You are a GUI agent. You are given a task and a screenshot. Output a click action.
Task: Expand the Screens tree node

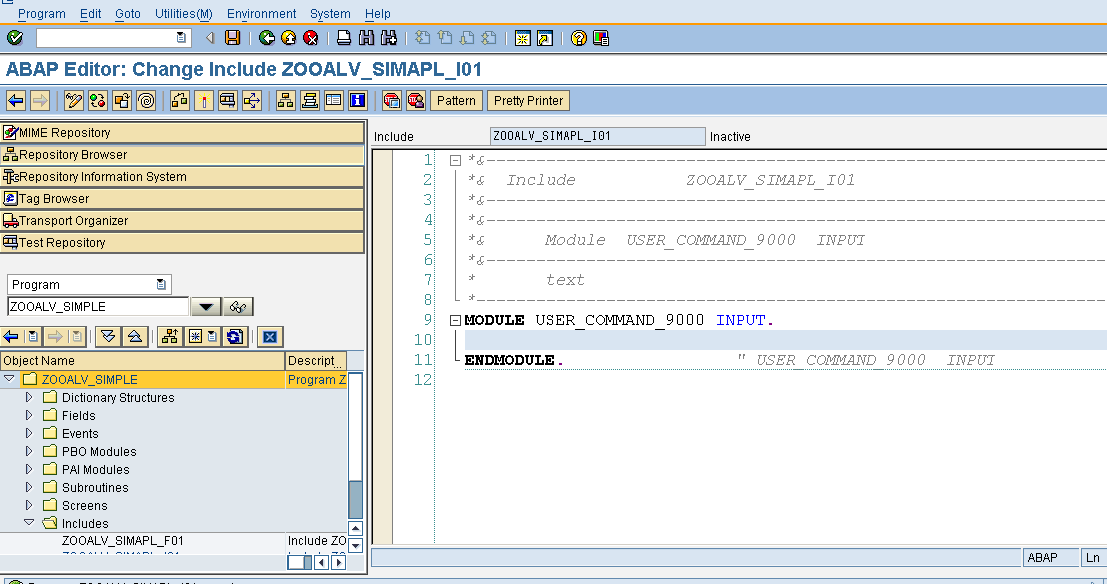(29, 505)
